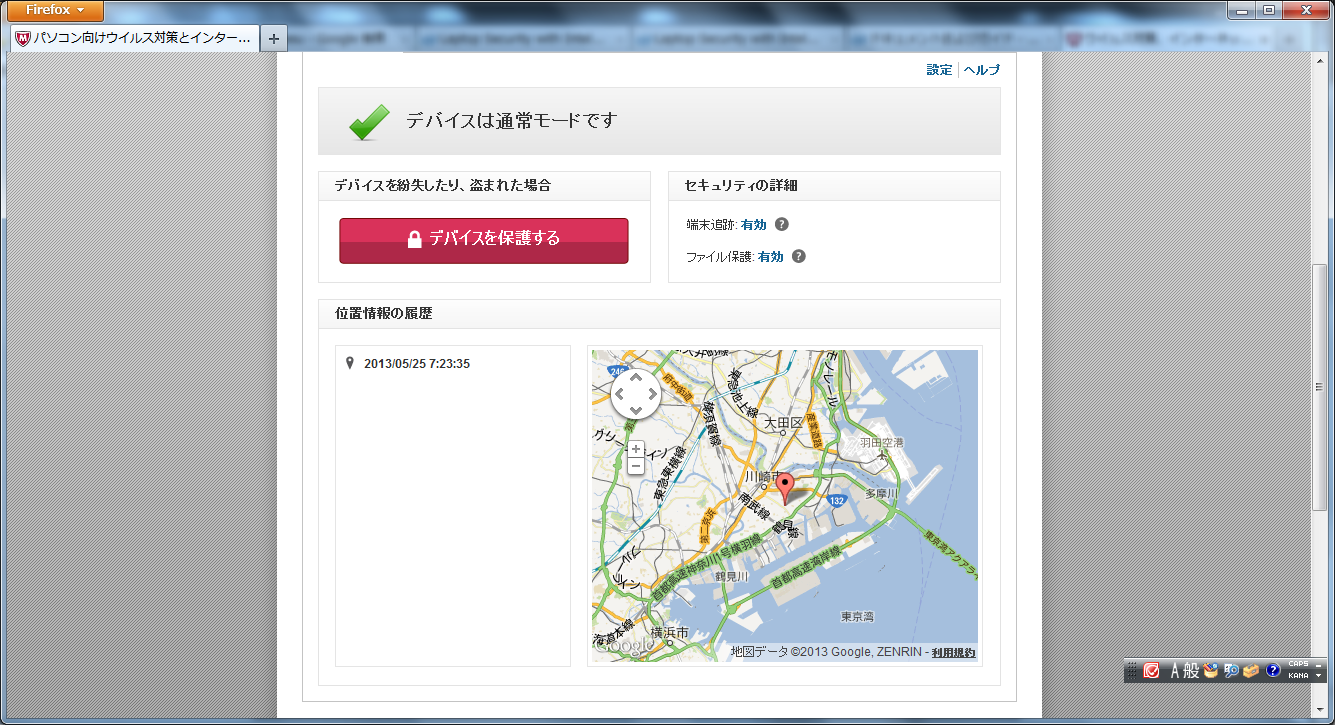The height and width of the screenshot is (725, 1335).
Task: Open the IME tools toolbox icon
Action: click(x=1251, y=670)
